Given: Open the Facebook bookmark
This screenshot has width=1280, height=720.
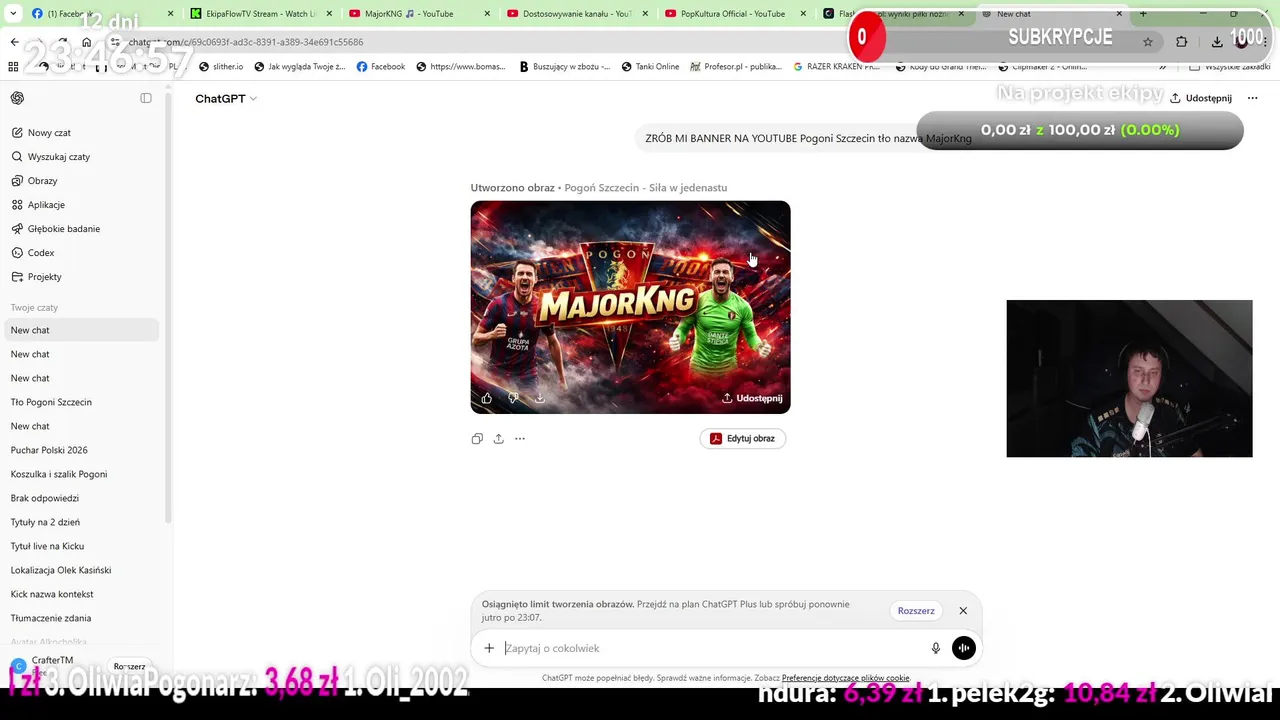Looking at the screenshot, I should pyautogui.click(x=381, y=67).
